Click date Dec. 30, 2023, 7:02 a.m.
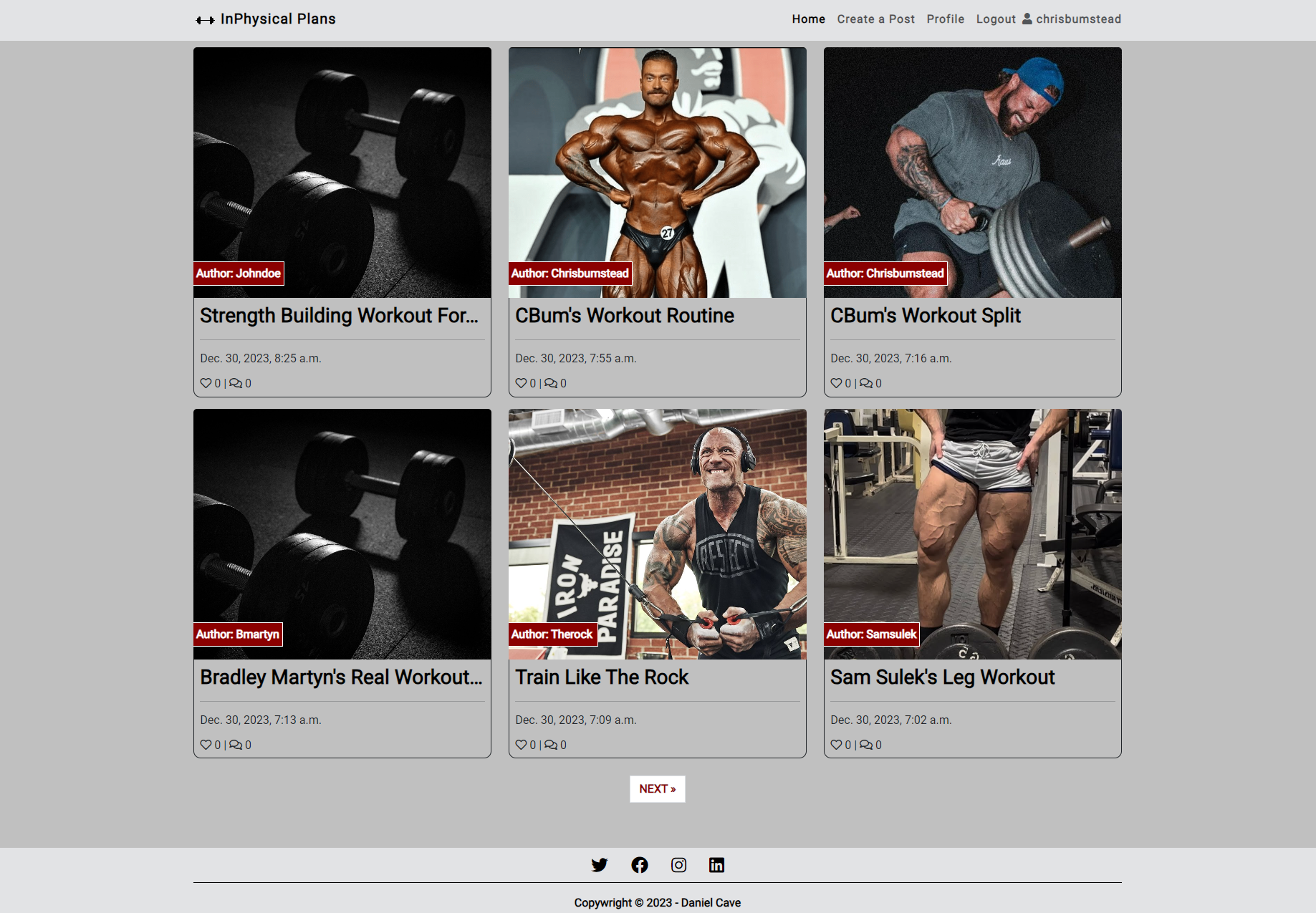The height and width of the screenshot is (913, 1316). [x=891, y=720]
